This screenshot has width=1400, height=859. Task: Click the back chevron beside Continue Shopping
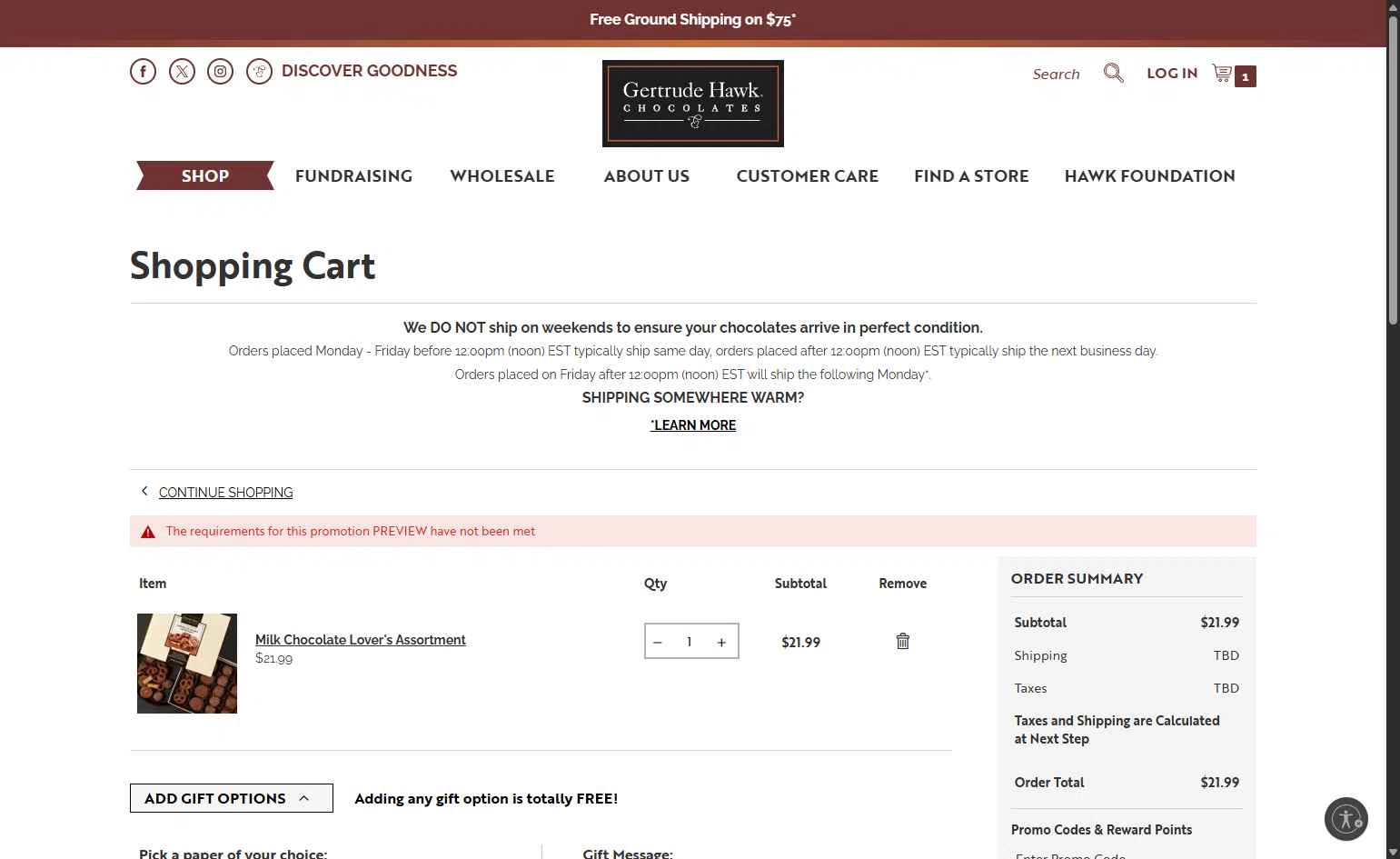point(144,491)
